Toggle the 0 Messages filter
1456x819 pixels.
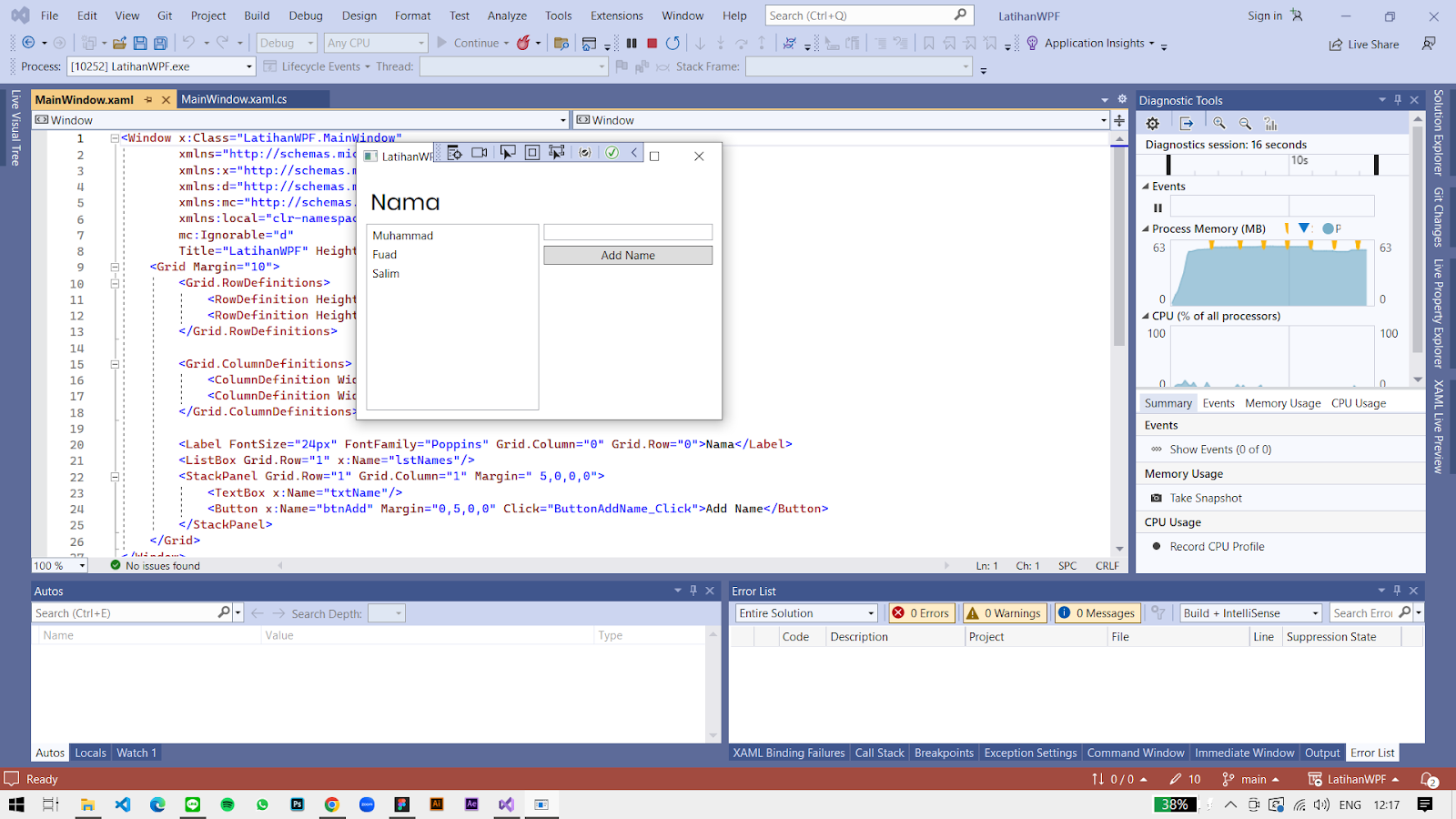(x=1097, y=613)
